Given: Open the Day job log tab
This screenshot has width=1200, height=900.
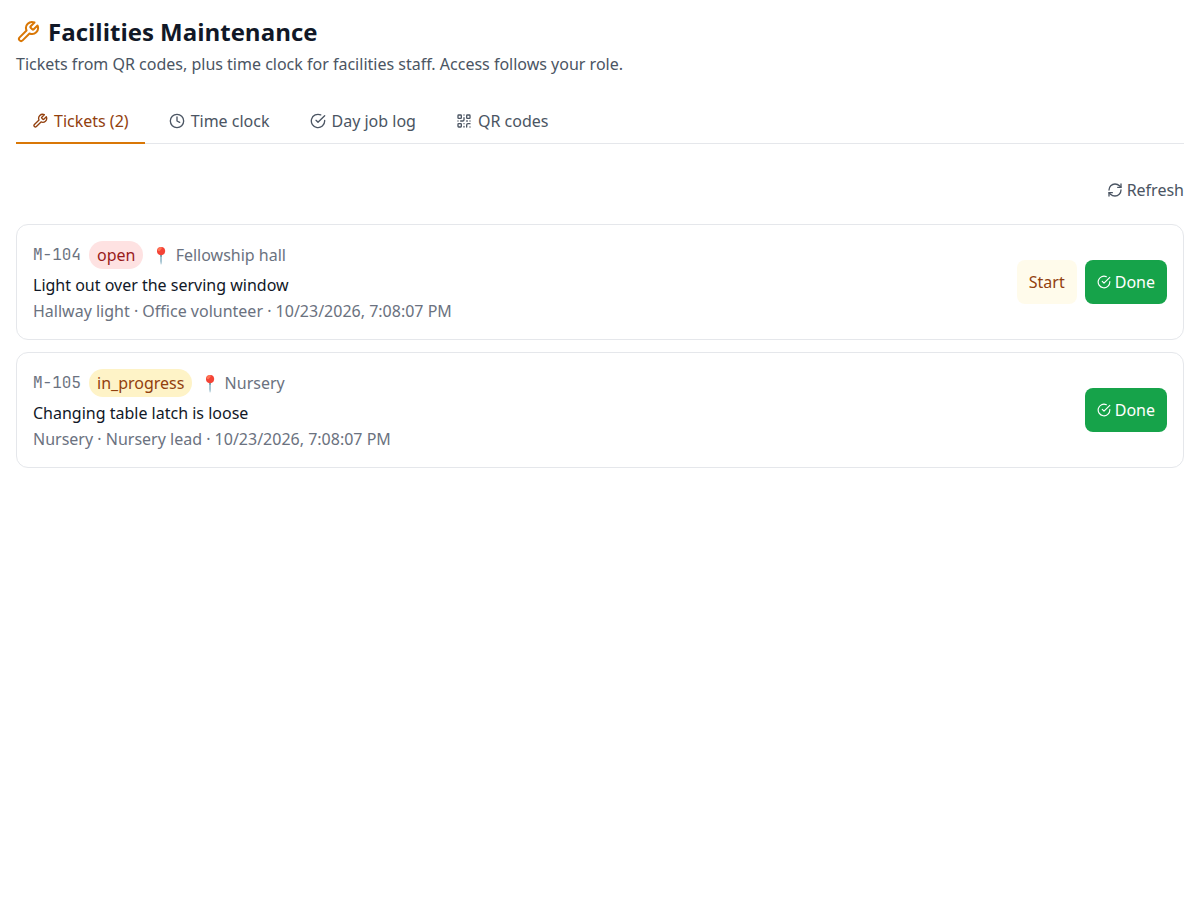Looking at the screenshot, I should click(363, 121).
